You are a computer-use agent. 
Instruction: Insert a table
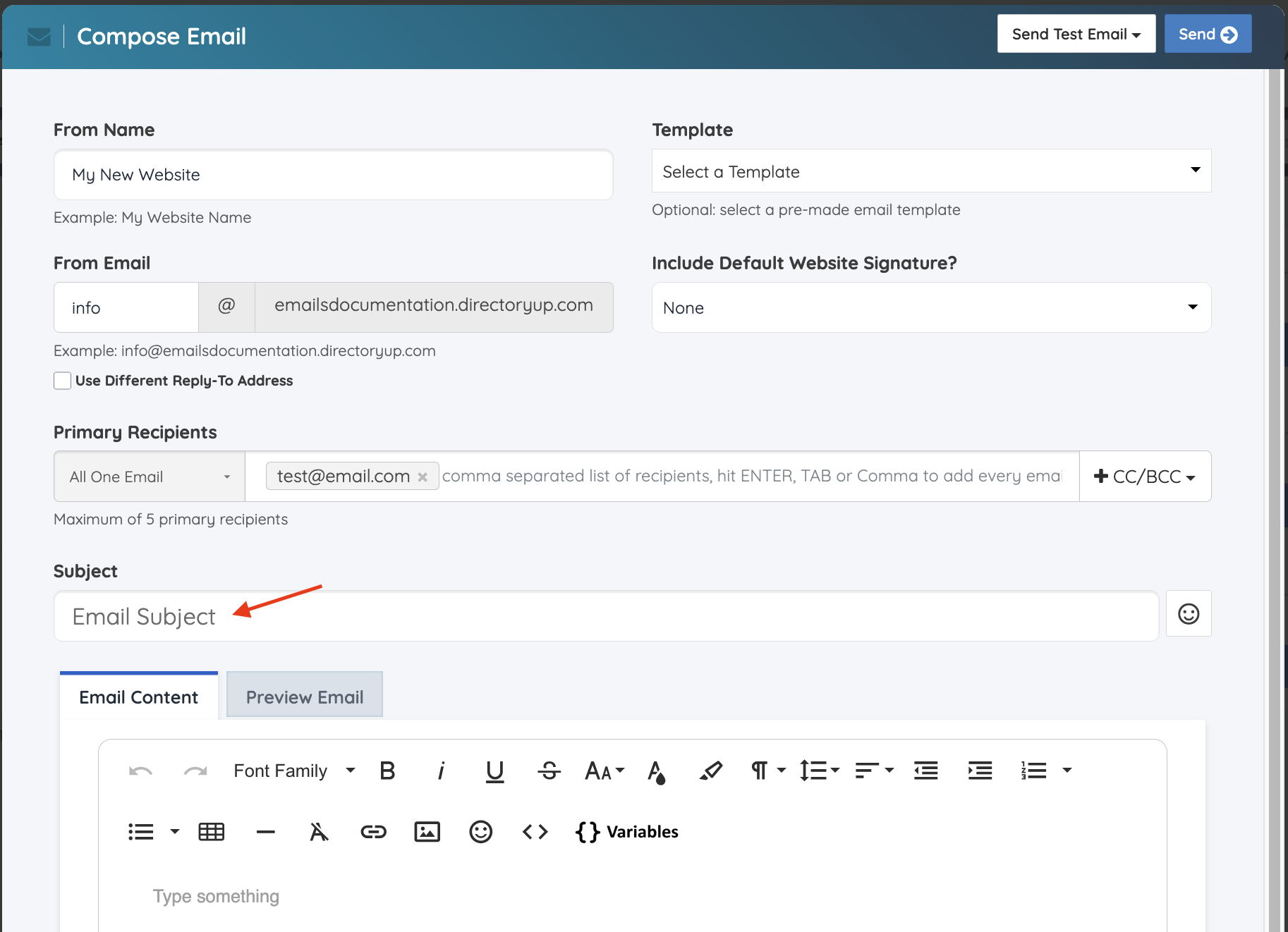tap(212, 832)
